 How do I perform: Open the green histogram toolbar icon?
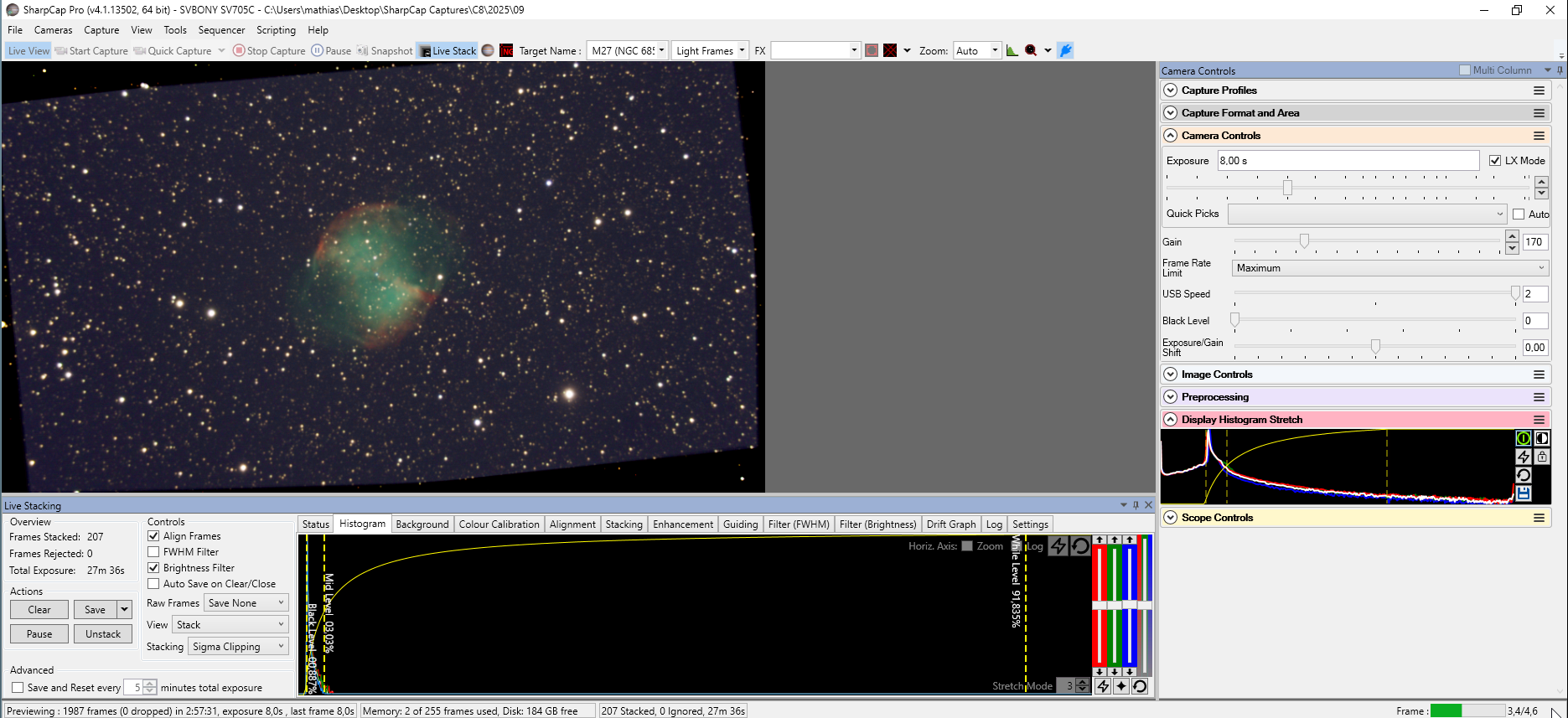pos(1012,50)
